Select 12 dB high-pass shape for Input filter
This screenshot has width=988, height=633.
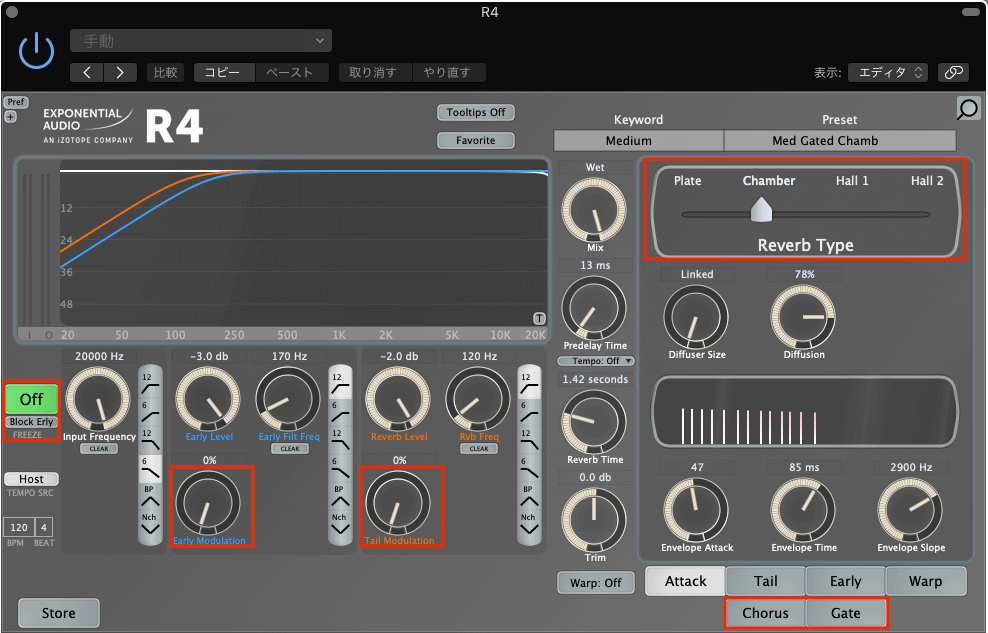150,383
